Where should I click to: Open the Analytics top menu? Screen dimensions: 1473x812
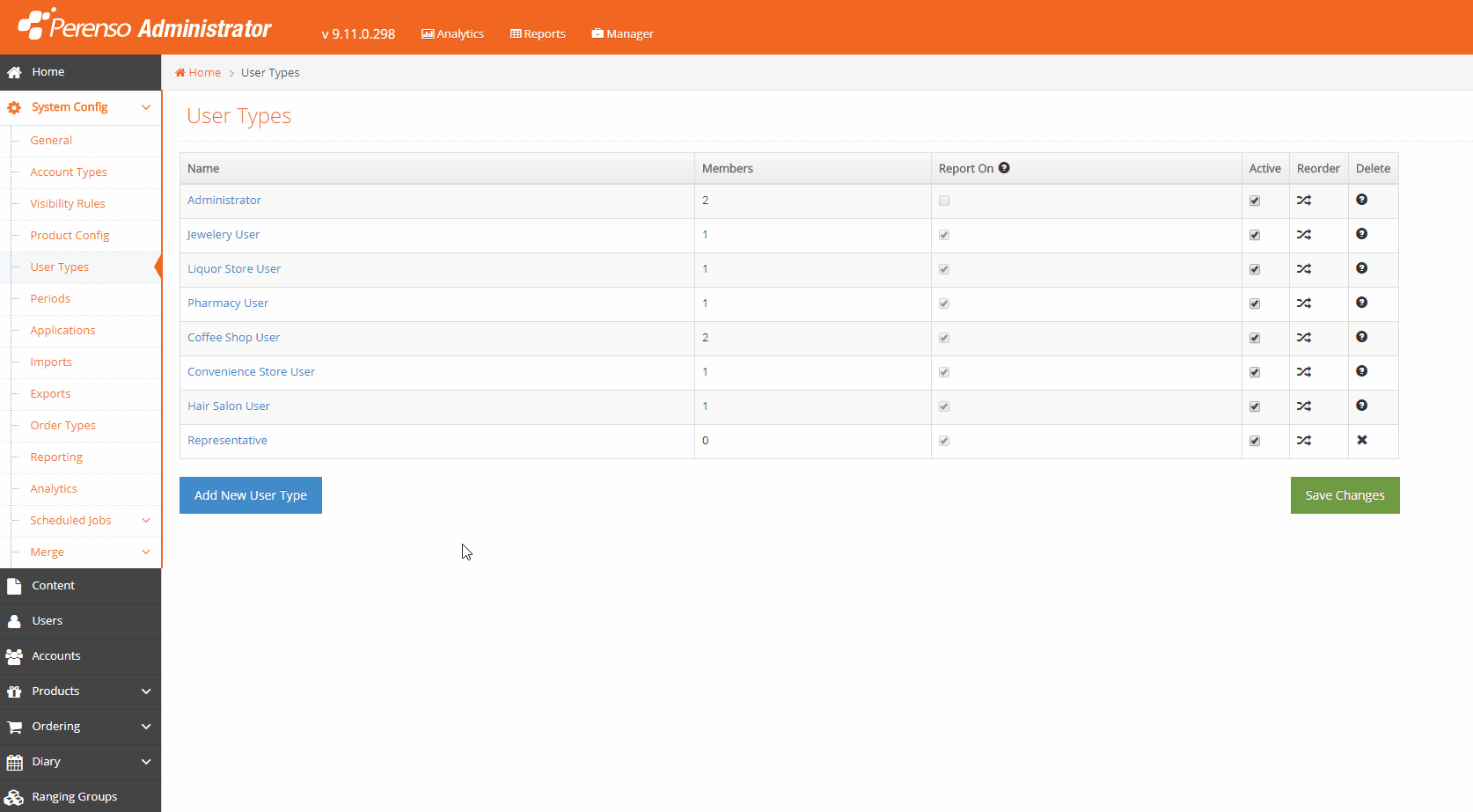(x=452, y=33)
